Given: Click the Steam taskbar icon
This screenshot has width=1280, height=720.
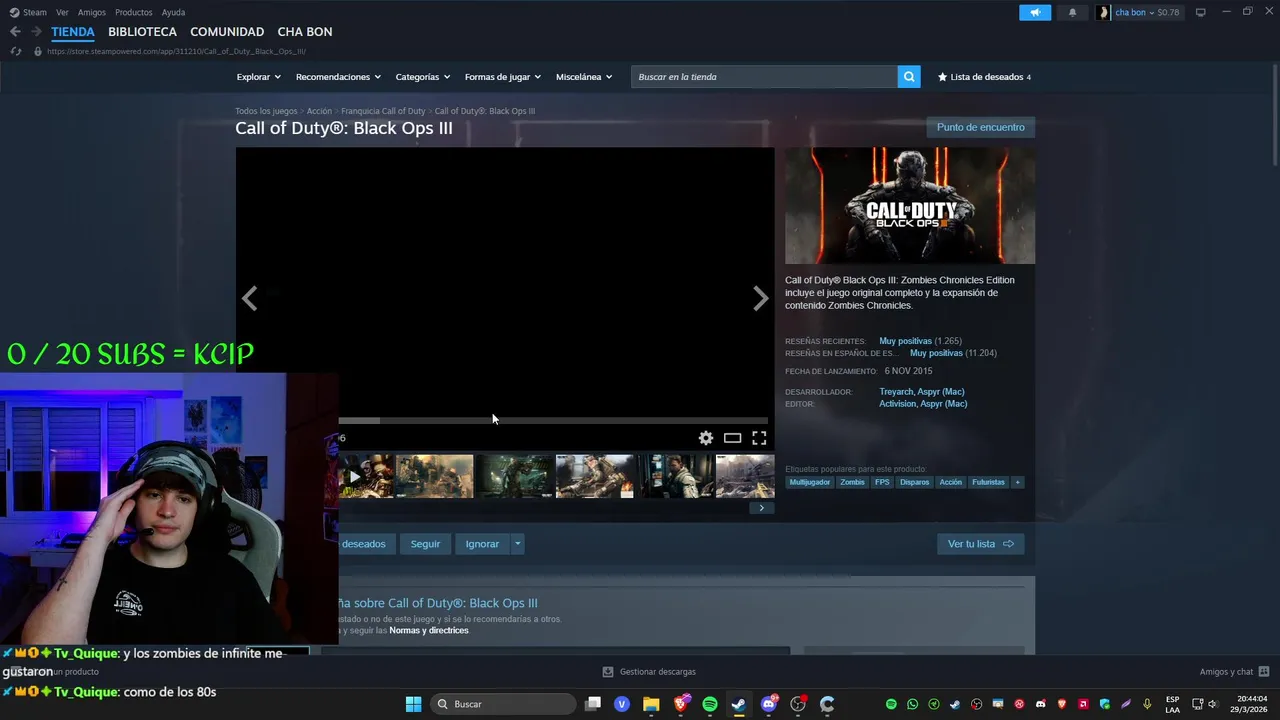Looking at the screenshot, I should [739, 704].
